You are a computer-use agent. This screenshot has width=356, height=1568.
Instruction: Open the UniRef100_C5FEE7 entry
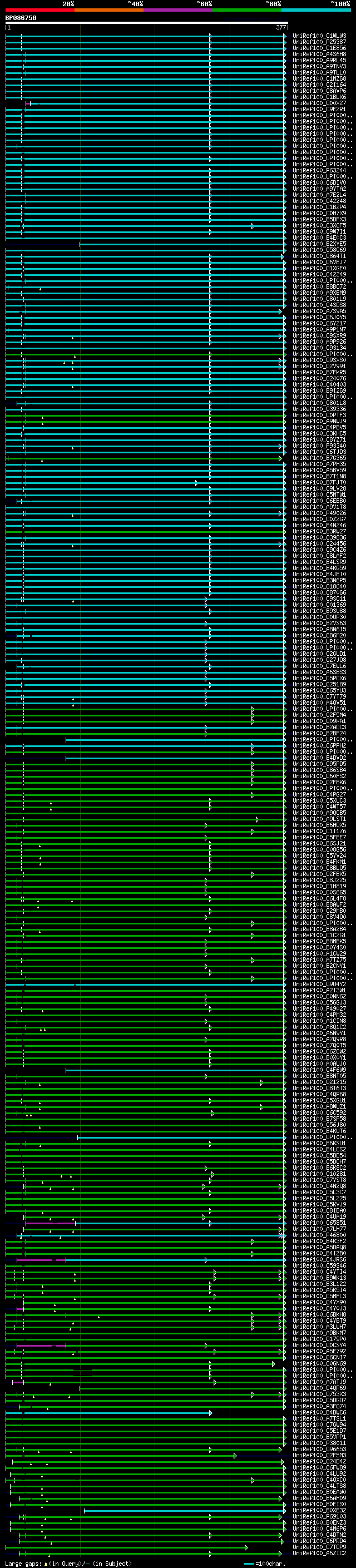(319, 838)
